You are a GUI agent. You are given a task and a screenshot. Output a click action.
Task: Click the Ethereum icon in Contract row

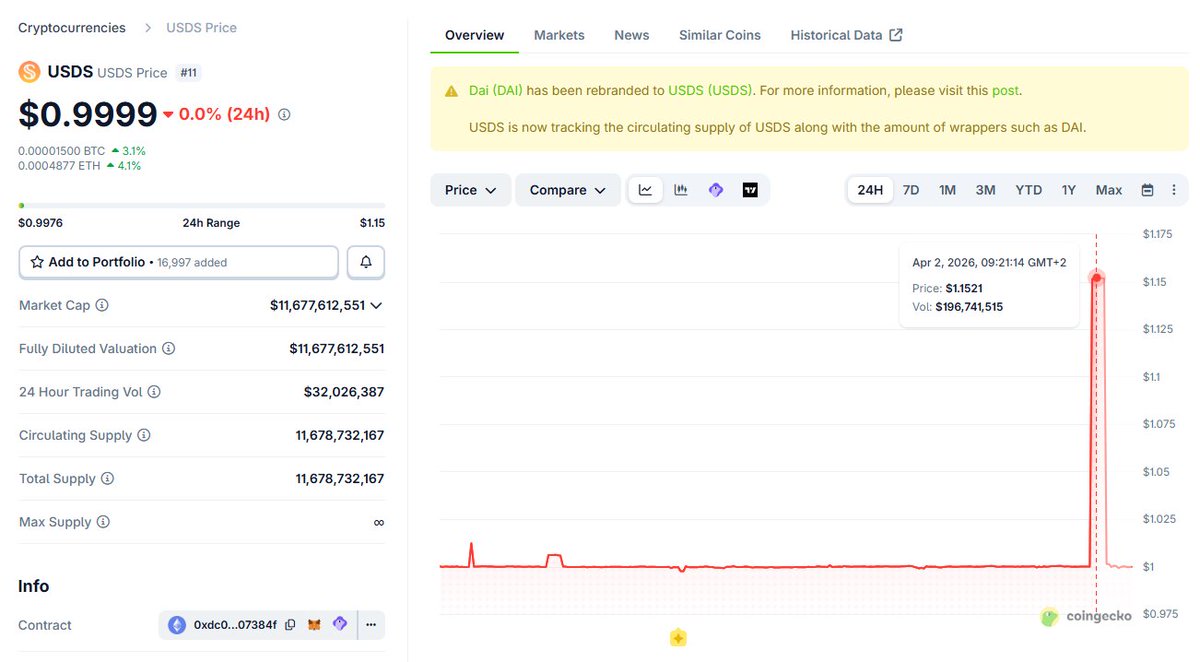tap(177, 625)
